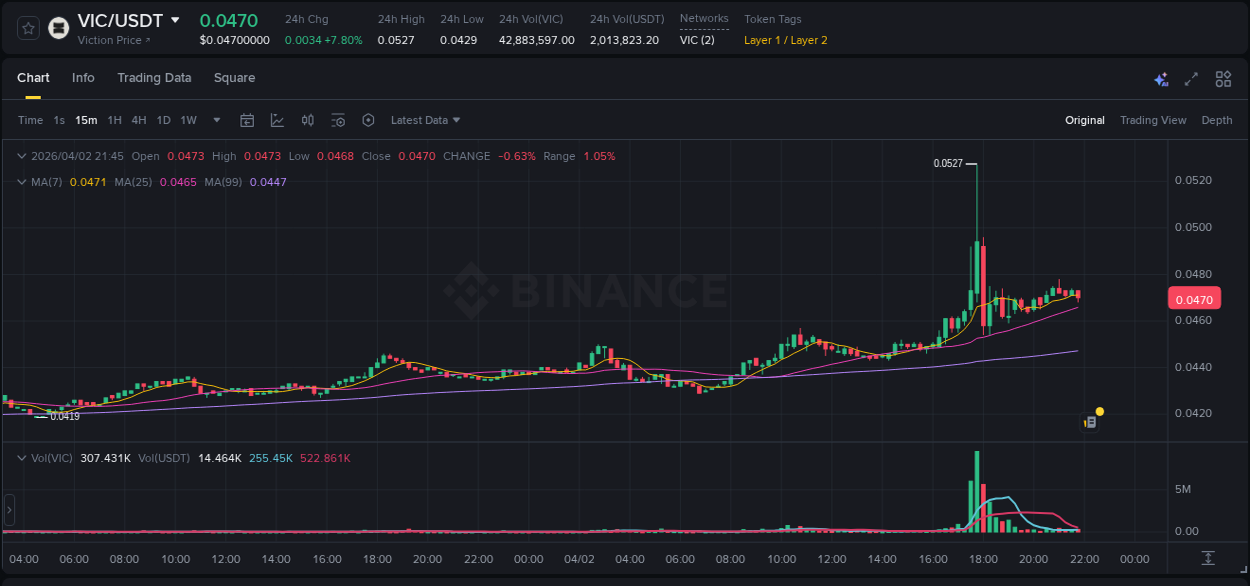Open the widgets layout panel
This screenshot has width=1250, height=586.
pyautogui.click(x=1222, y=77)
